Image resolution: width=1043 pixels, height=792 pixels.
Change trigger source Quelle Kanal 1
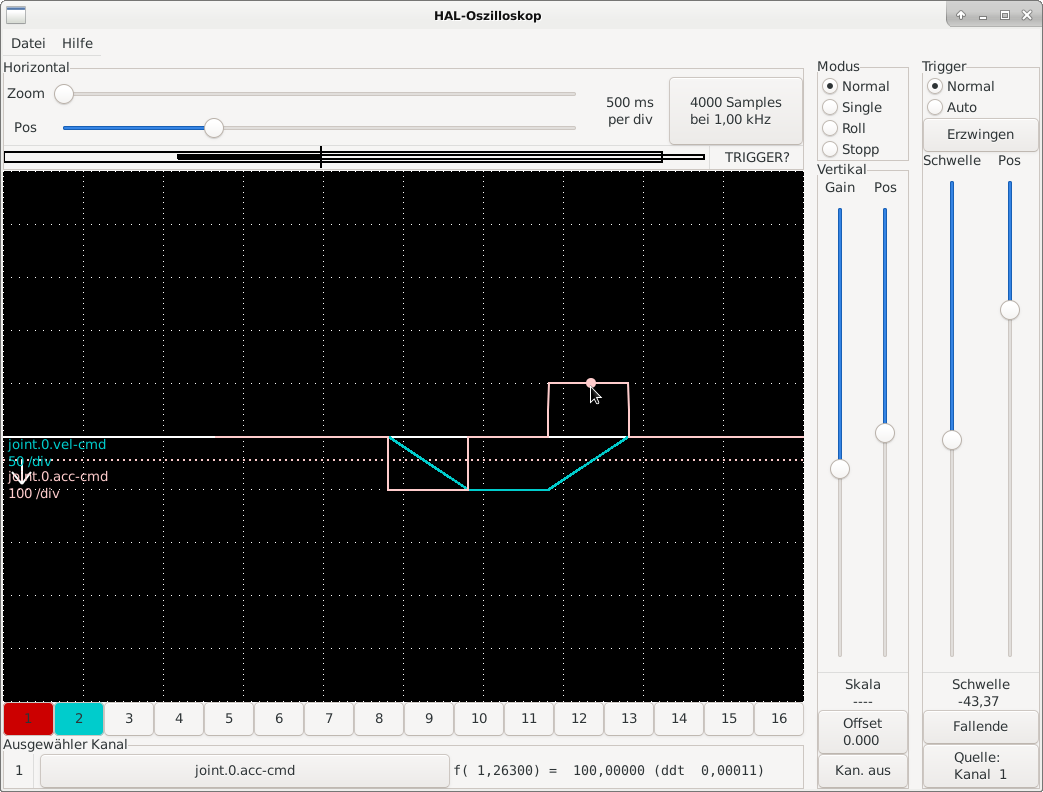point(980,766)
